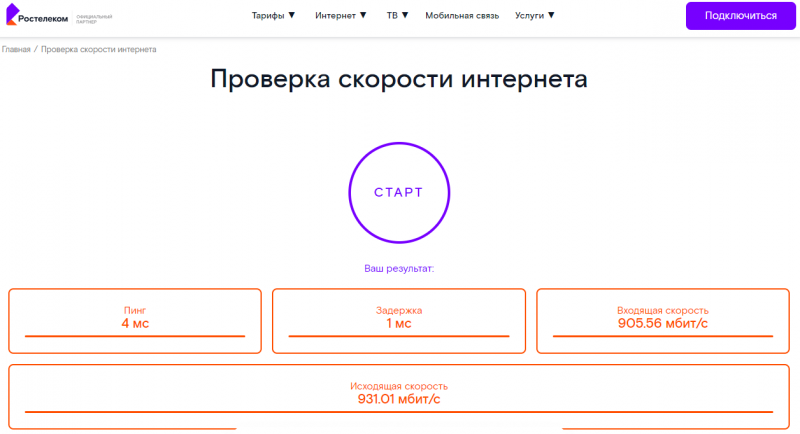Click the Подключиться button
Viewport: 800px width, 434px height.
[x=740, y=16]
